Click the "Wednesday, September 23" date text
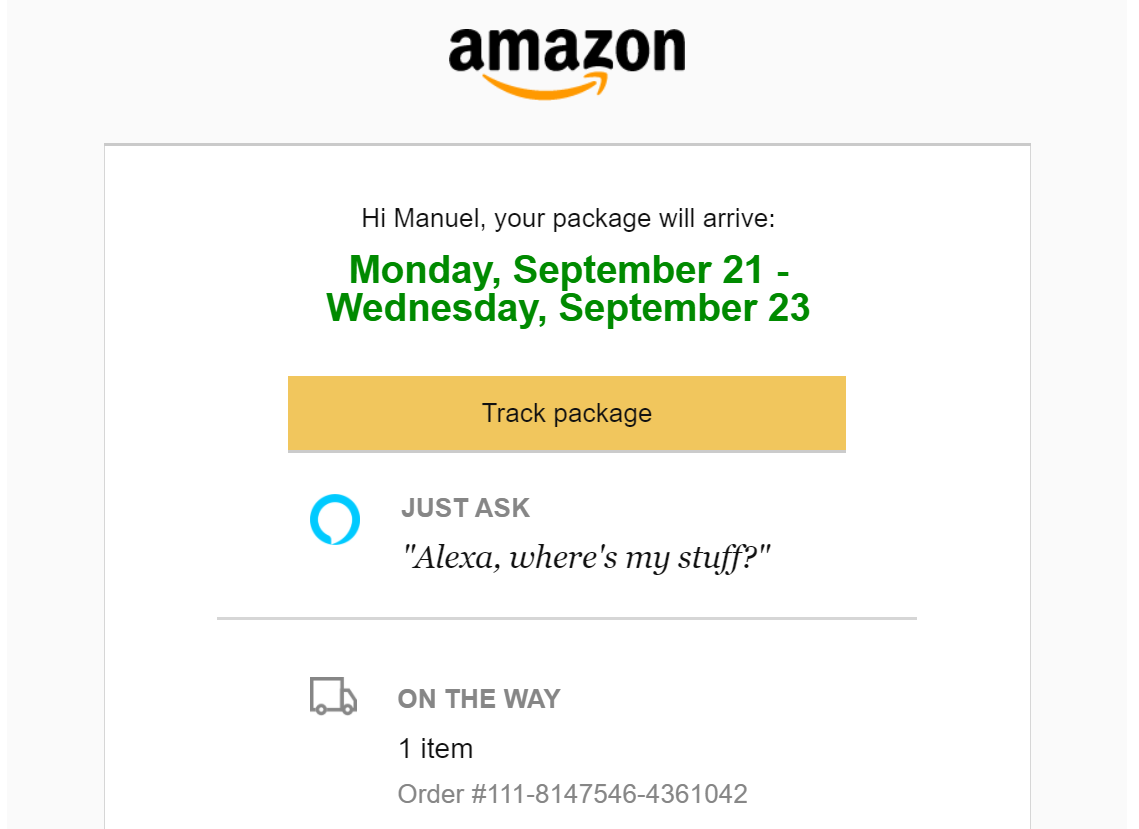 point(568,308)
